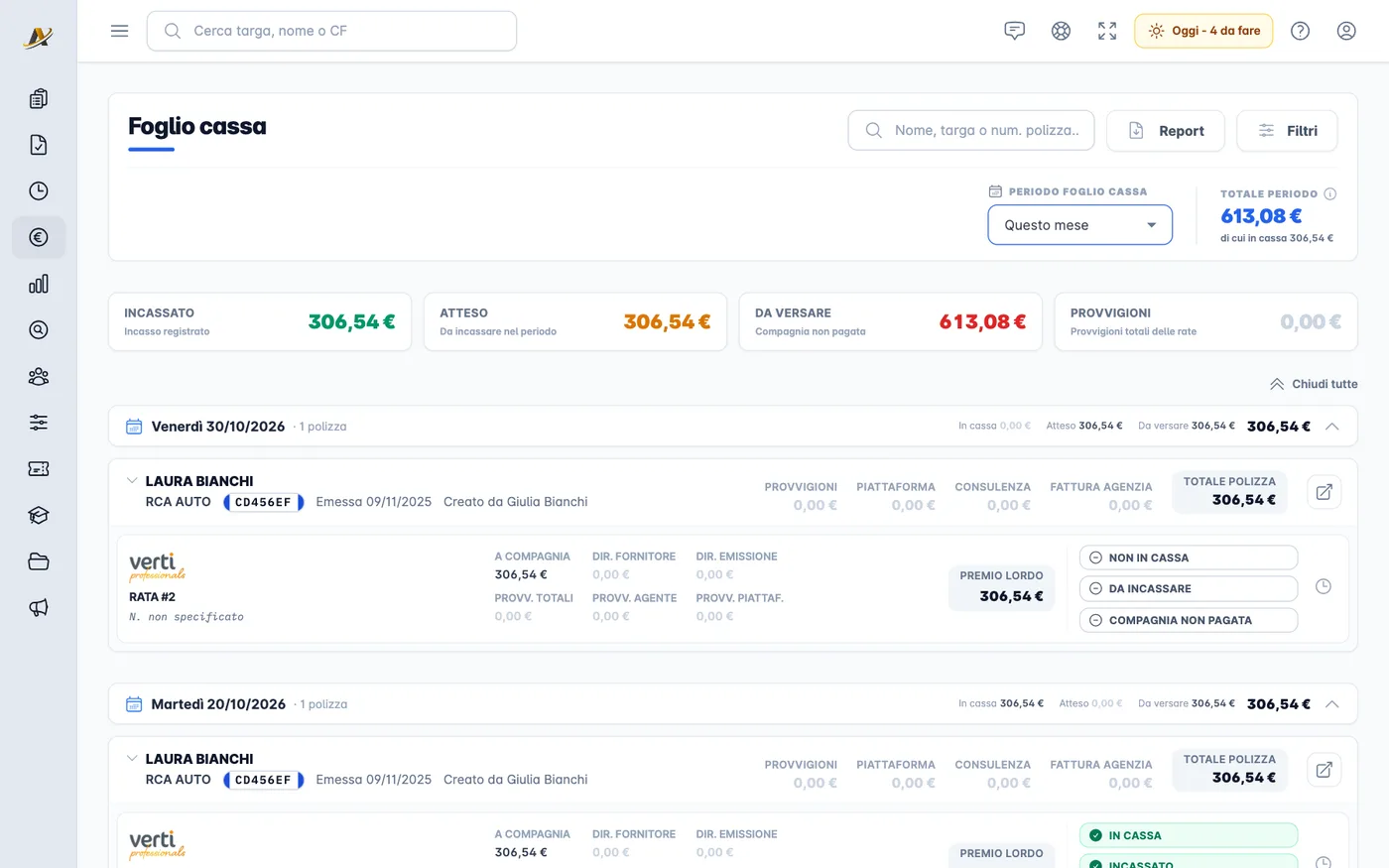Open the clipboard documents sidebar icon
This screenshot has height=868, width=1389.
39,98
